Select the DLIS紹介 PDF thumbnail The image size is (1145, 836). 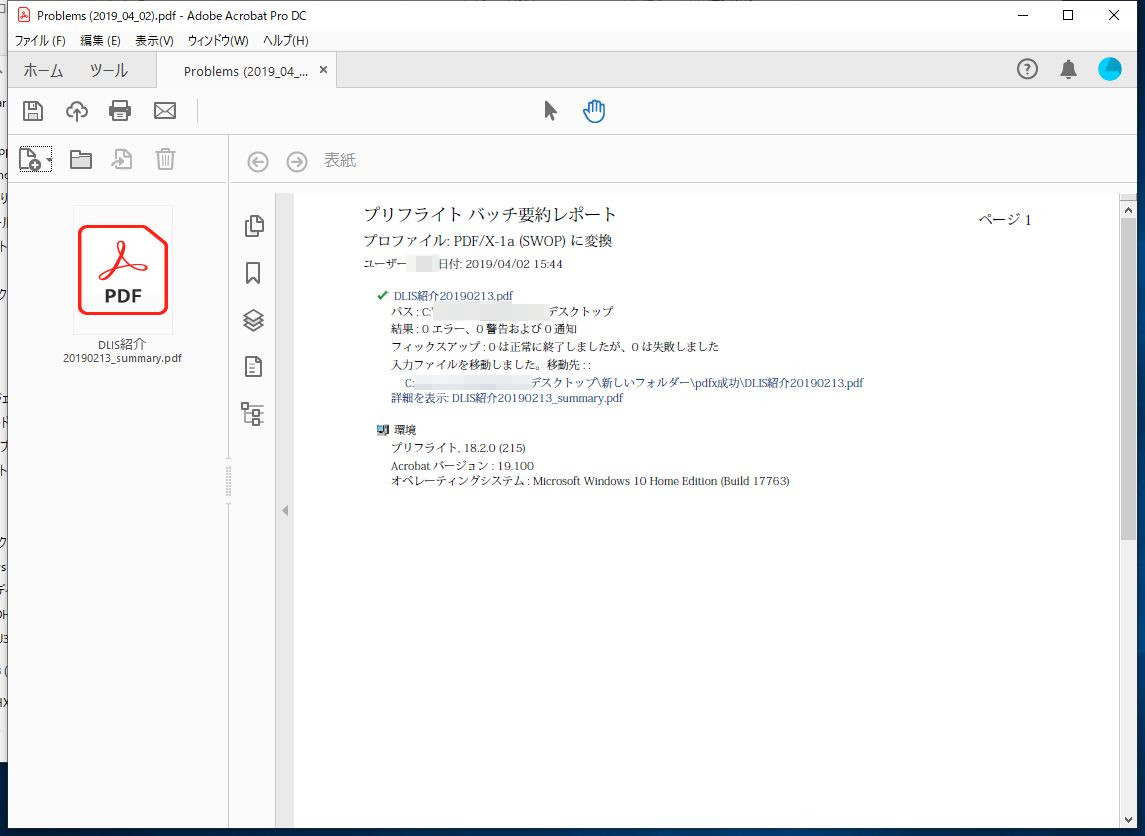coord(123,270)
